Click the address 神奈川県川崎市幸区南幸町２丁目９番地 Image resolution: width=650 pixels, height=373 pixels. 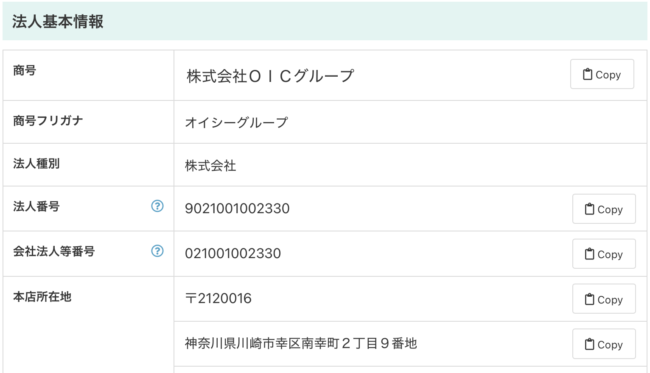(x=301, y=343)
